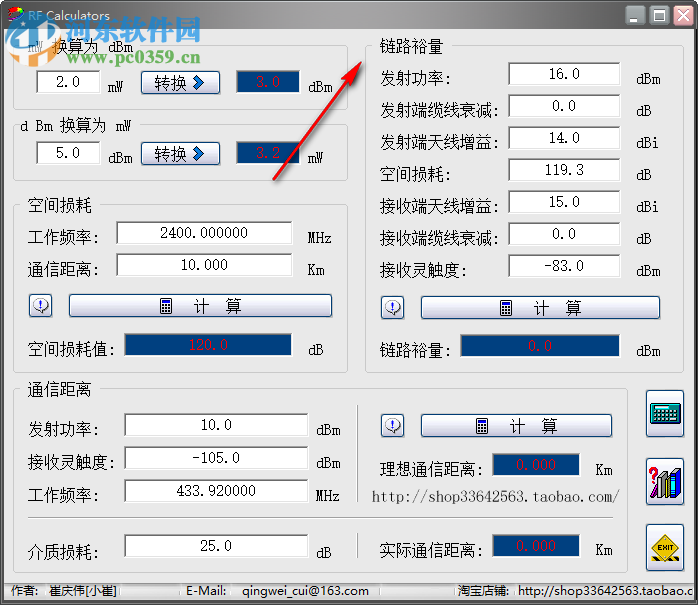Calculate the 空间损耗 value
This screenshot has width=698, height=605.
point(200,305)
